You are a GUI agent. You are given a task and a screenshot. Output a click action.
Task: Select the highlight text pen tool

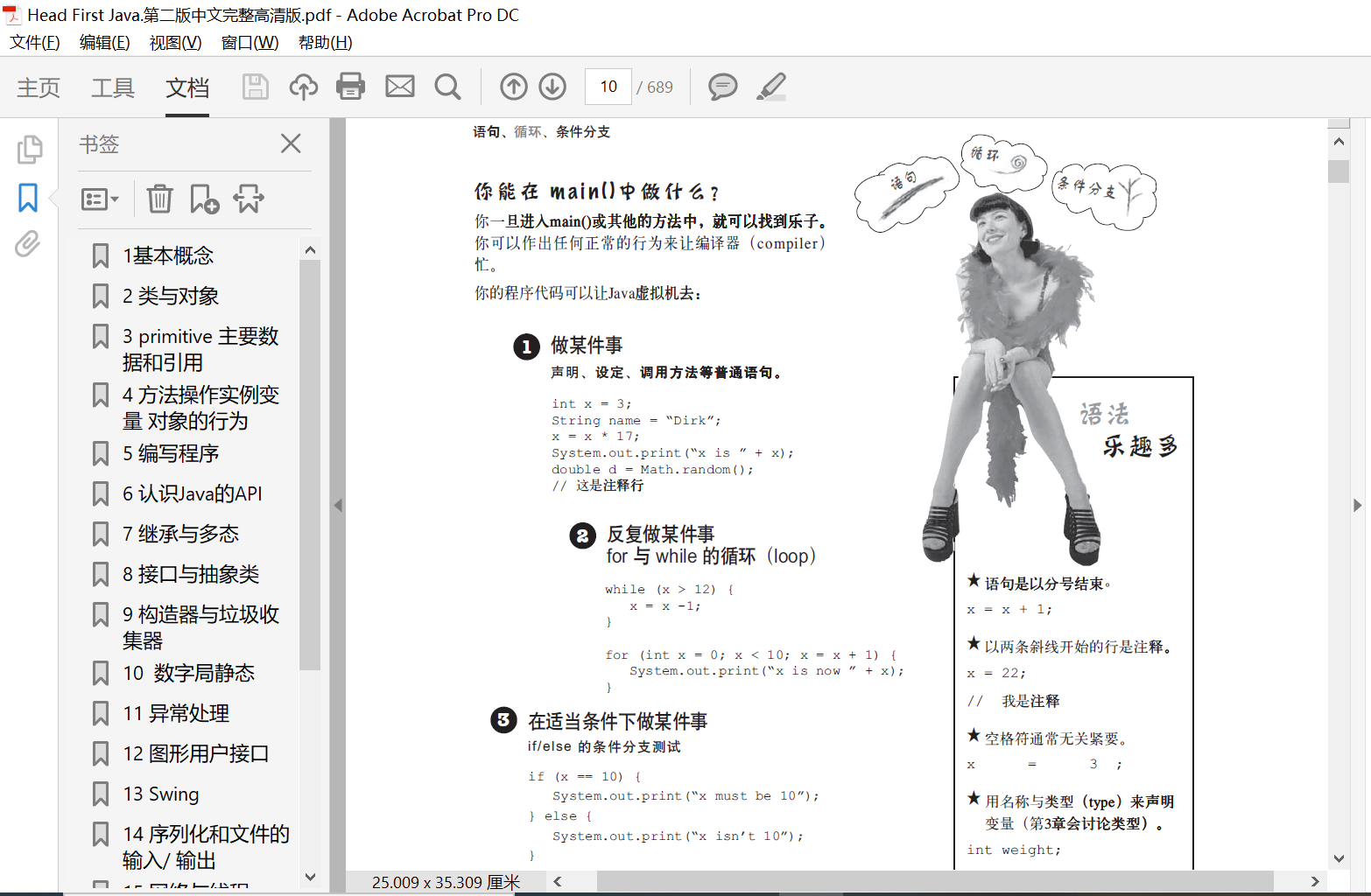(770, 87)
